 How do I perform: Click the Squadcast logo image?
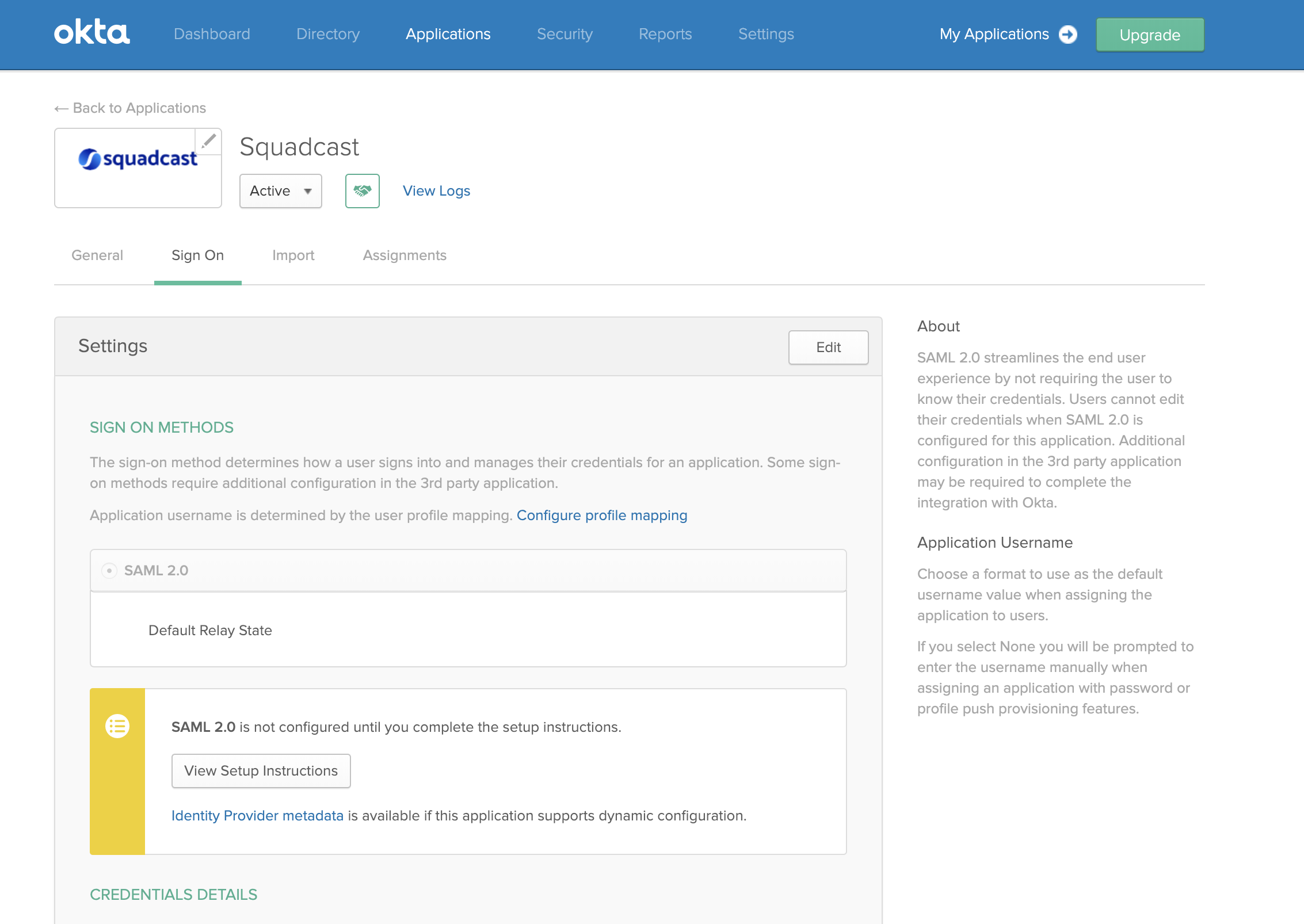(x=138, y=159)
